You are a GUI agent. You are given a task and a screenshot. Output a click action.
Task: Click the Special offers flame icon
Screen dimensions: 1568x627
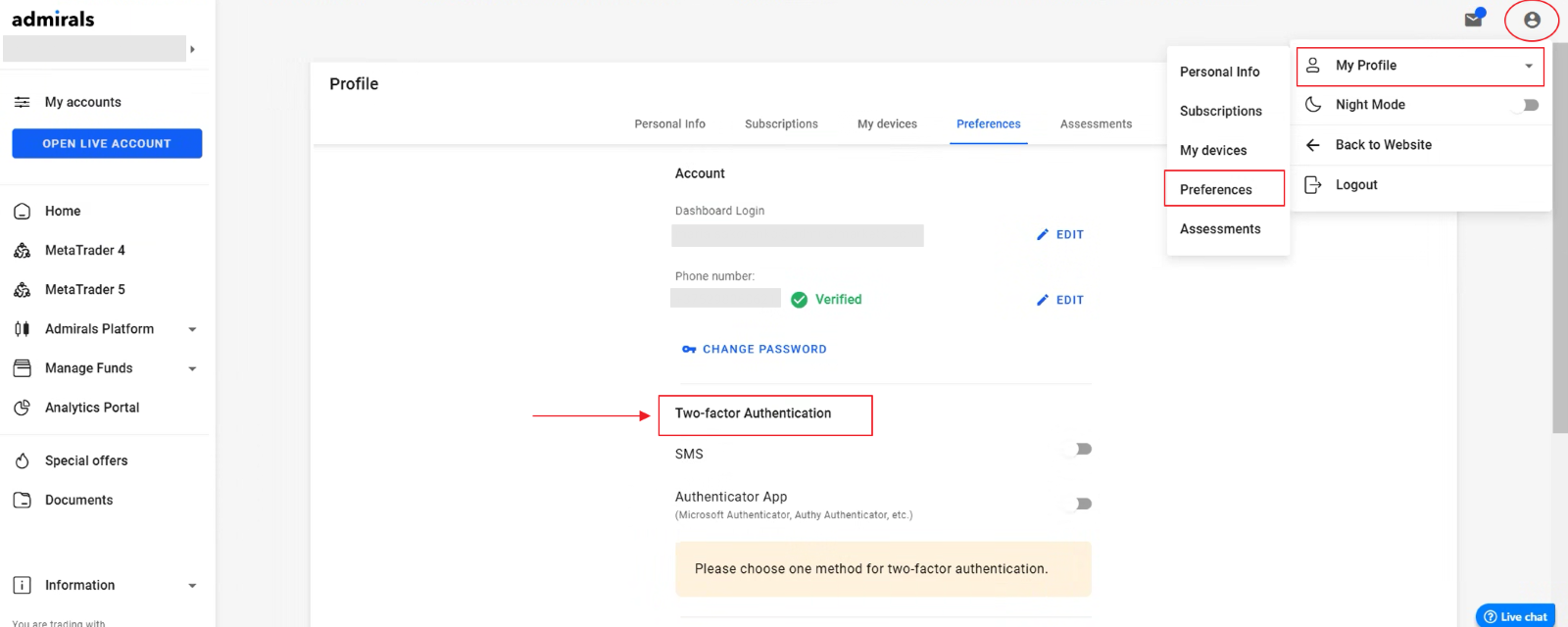pyautogui.click(x=22, y=460)
